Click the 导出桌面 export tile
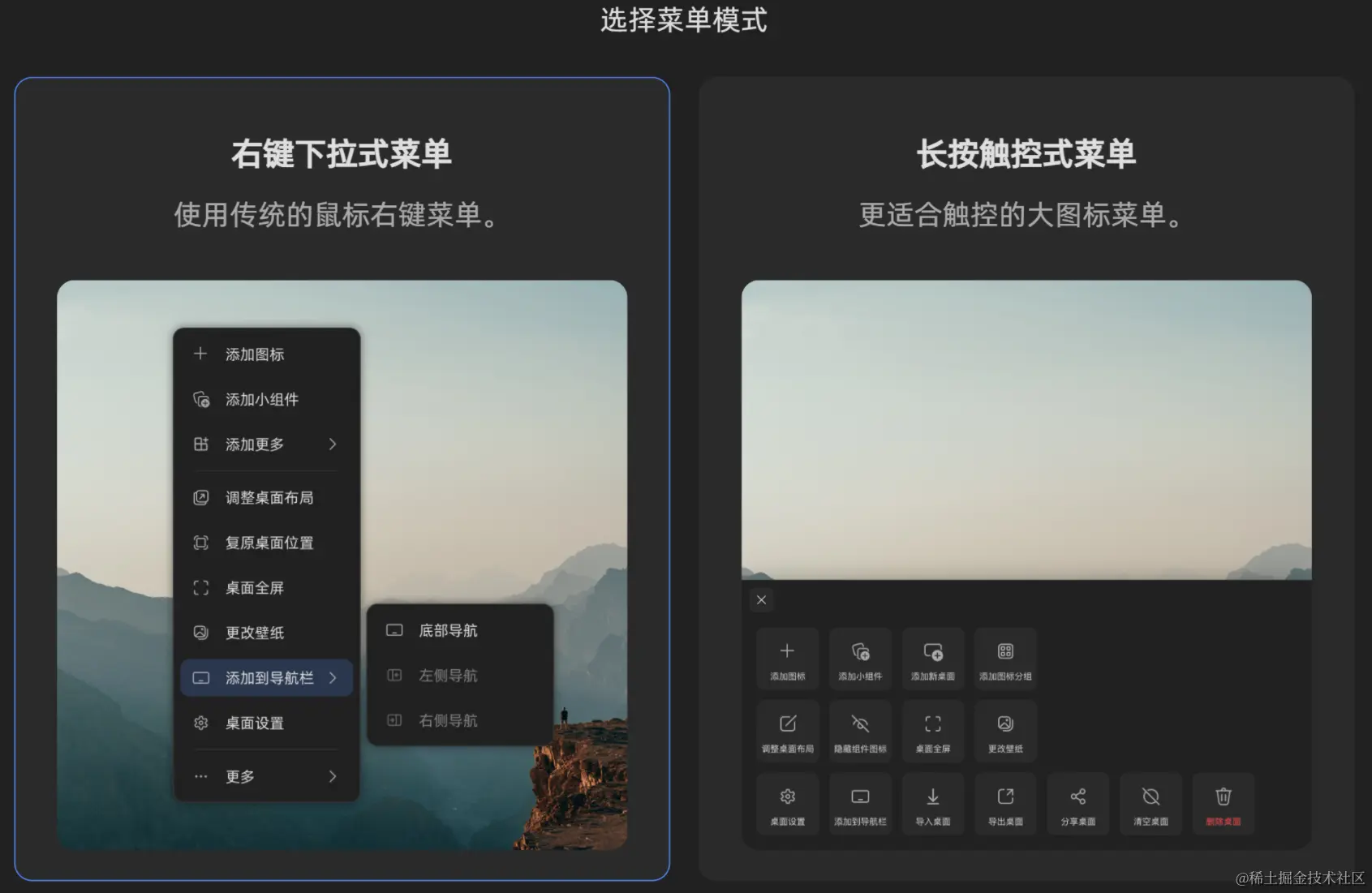 (x=1005, y=805)
